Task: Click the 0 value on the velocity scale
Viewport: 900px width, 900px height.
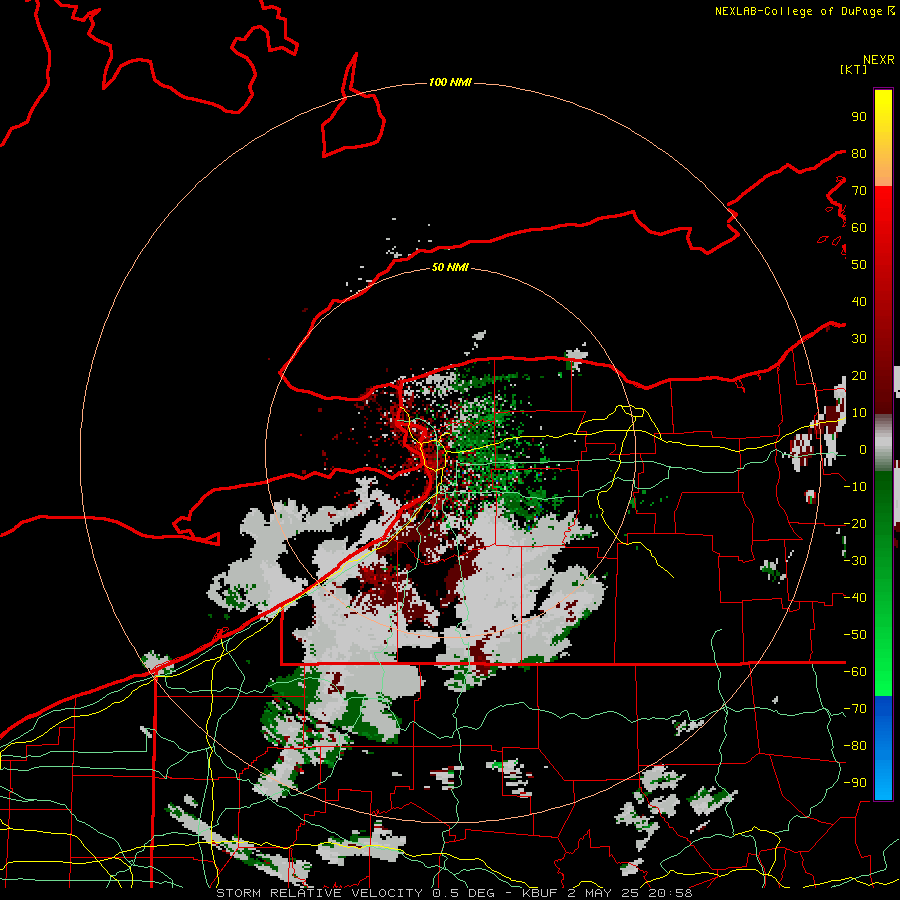Action: (x=862, y=449)
